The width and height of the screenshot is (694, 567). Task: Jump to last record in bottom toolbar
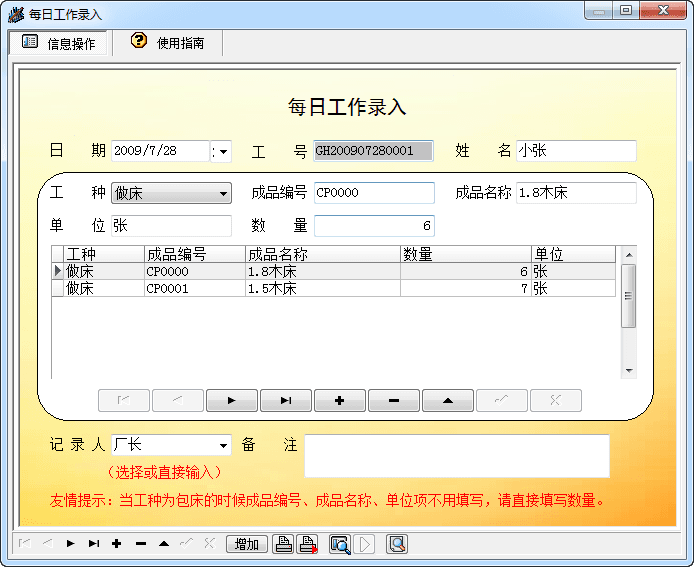94,544
